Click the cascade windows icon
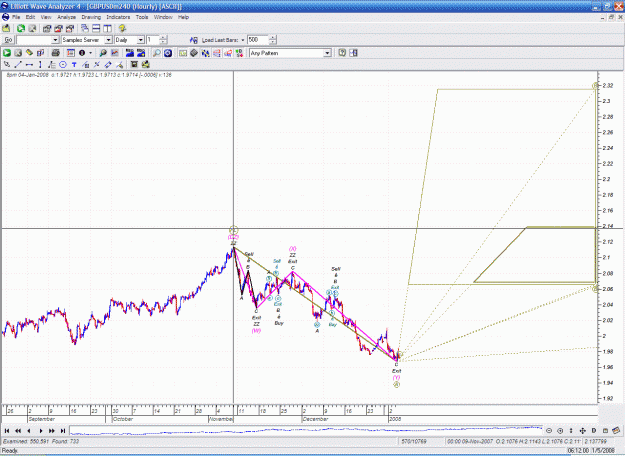Viewport: 625px width, 456px height. [x=85, y=28]
